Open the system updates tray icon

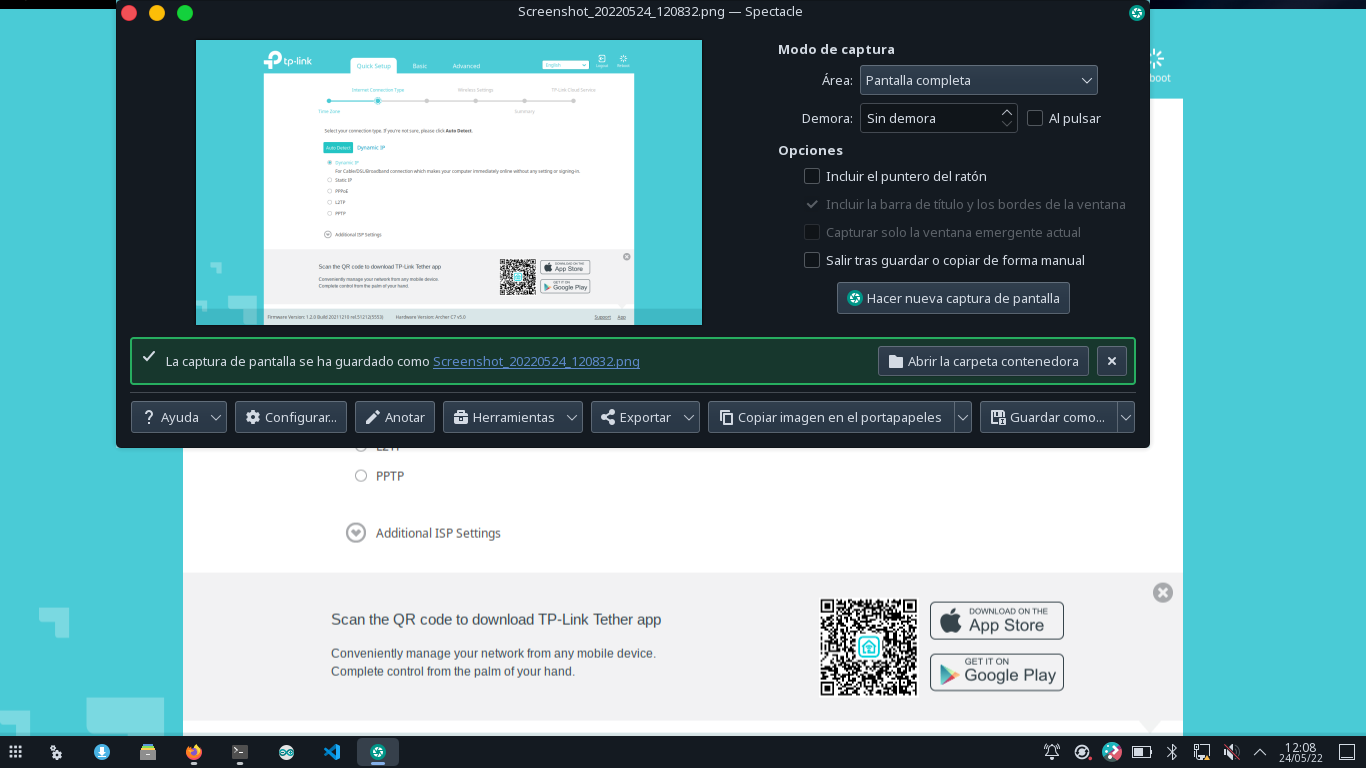point(1082,752)
